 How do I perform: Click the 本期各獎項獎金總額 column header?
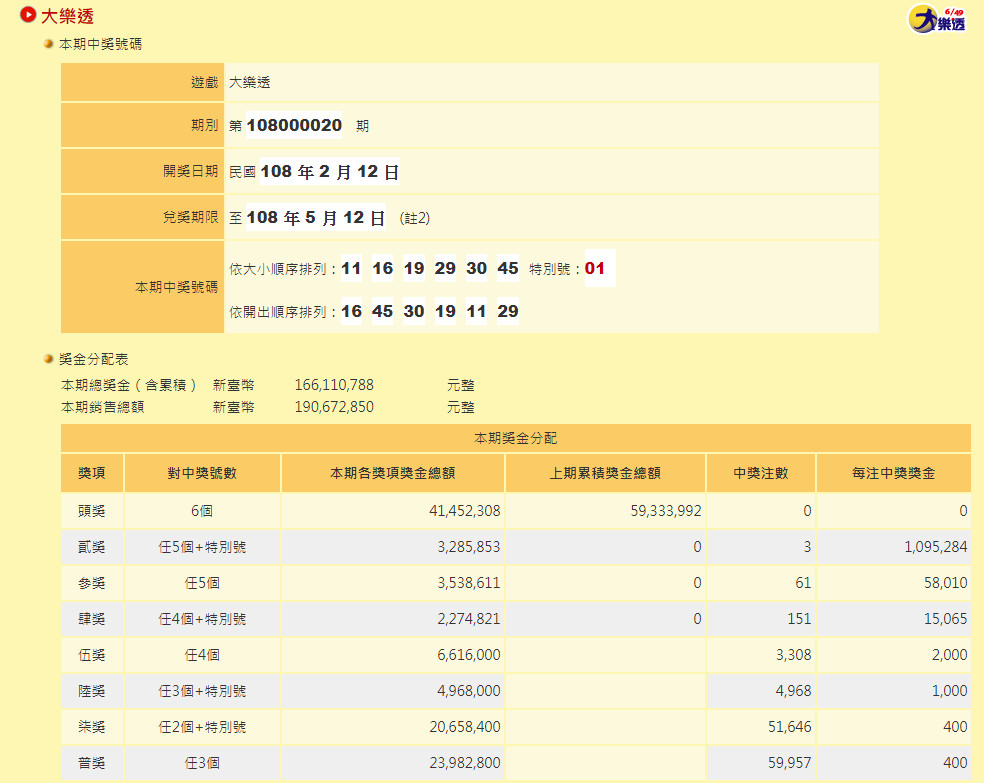click(x=393, y=473)
